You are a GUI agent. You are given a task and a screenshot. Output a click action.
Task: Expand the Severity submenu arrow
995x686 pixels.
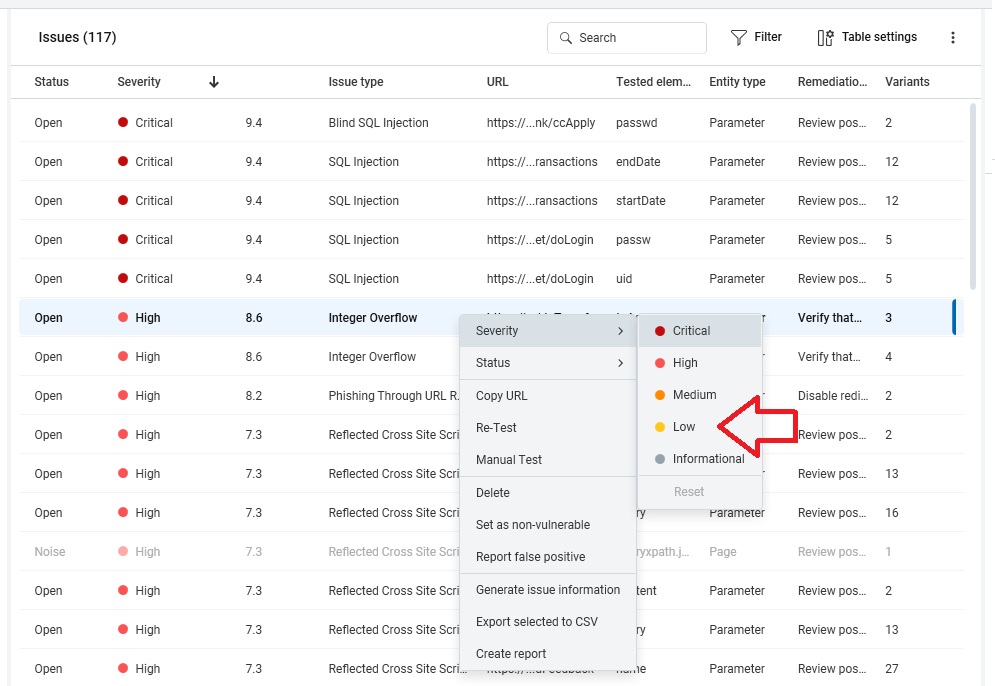coord(620,331)
